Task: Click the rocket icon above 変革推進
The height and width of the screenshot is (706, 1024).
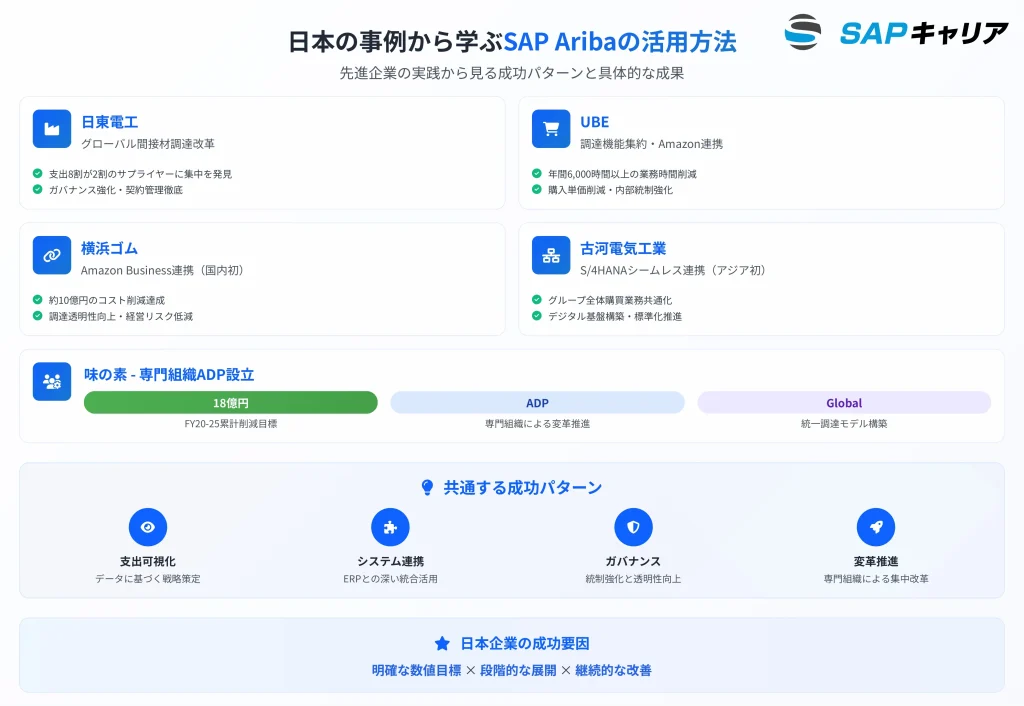Action: coord(876,527)
